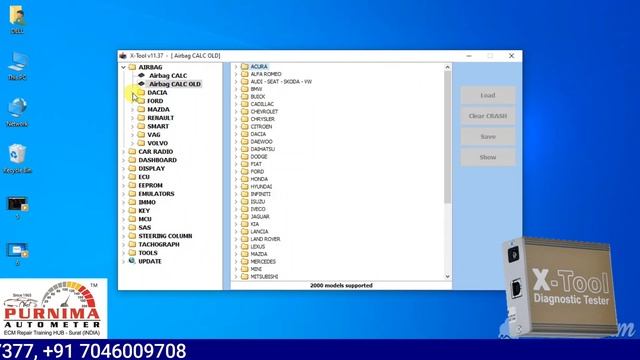This screenshot has width=640, height=360.
Task: Select MITSUBISHI in brand list
Action: pos(264,277)
